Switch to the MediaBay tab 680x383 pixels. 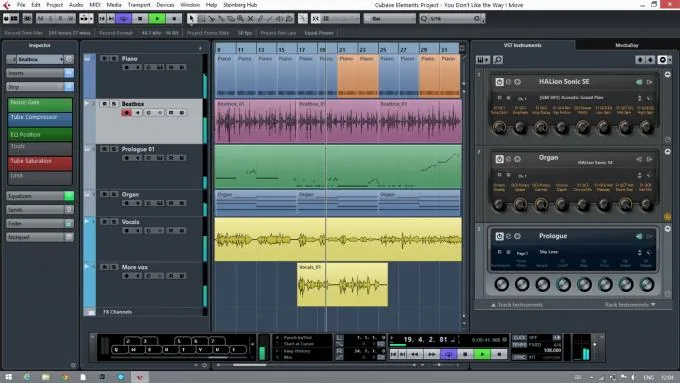click(x=627, y=45)
